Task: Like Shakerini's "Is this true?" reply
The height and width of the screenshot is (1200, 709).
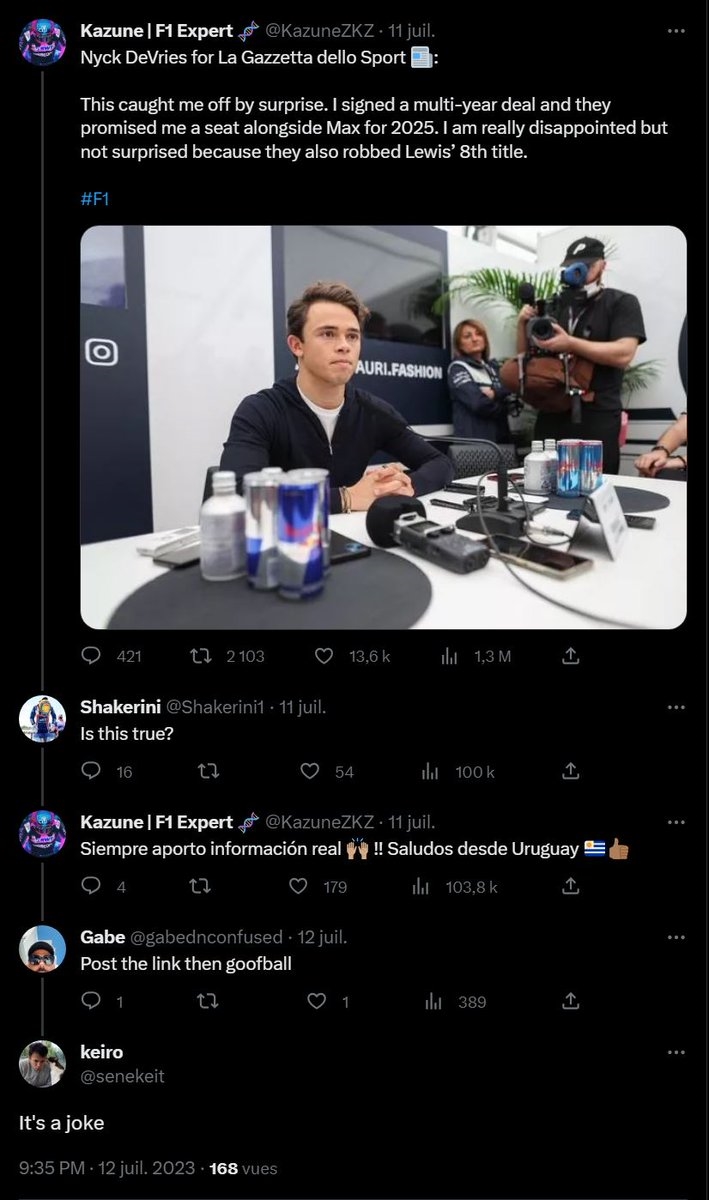Action: coord(310,771)
